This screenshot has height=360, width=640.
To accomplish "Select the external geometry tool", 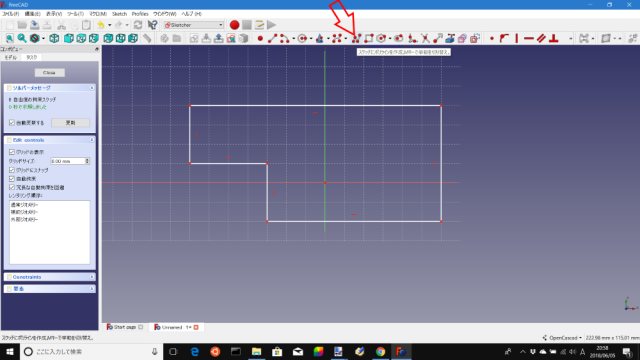I will pyautogui.click(x=450, y=38).
